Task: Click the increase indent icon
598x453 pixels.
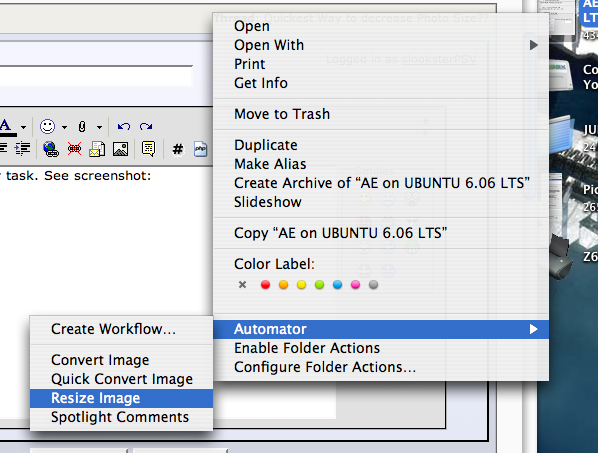Action: pyautogui.click(x=23, y=149)
